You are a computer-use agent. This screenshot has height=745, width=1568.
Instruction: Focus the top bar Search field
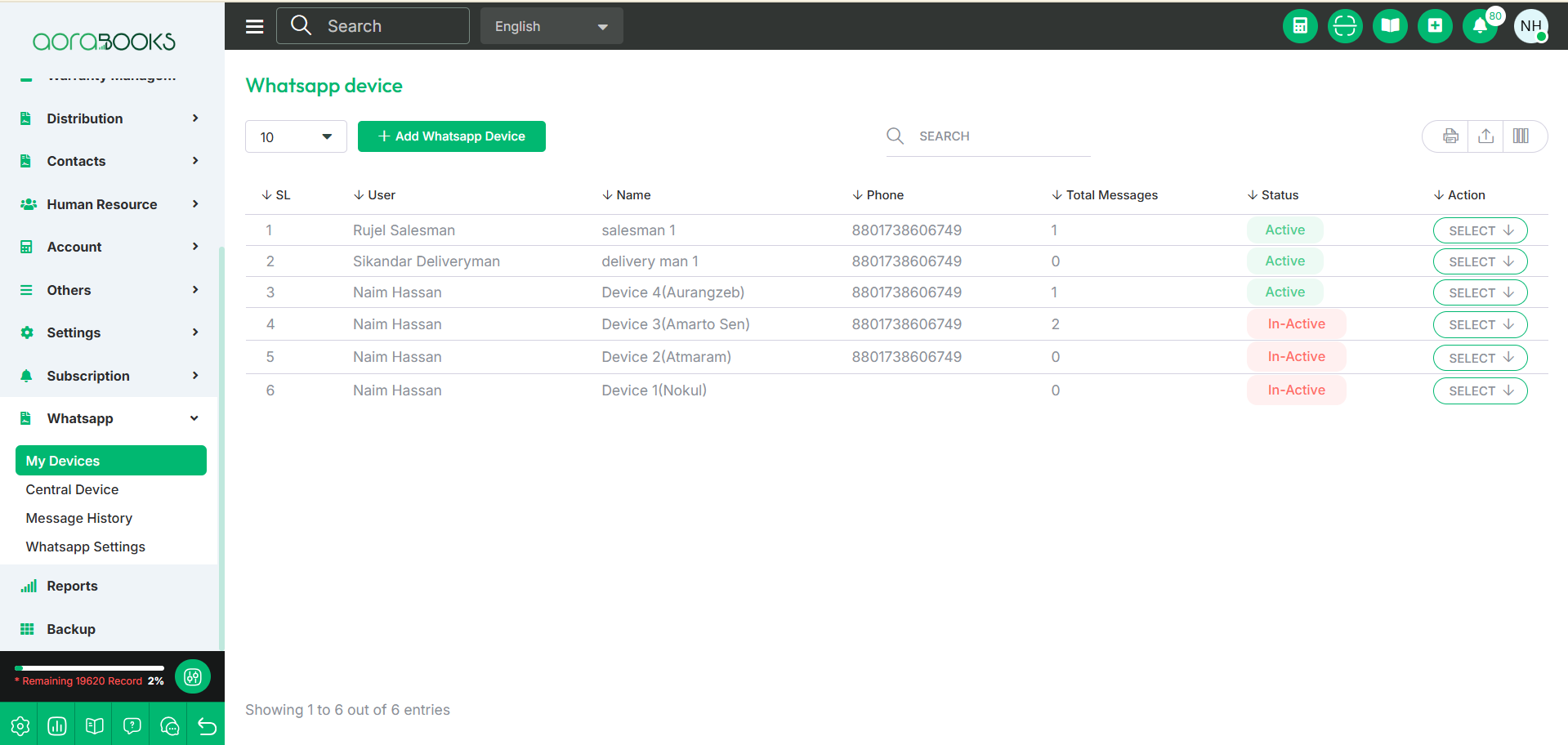pos(373,25)
